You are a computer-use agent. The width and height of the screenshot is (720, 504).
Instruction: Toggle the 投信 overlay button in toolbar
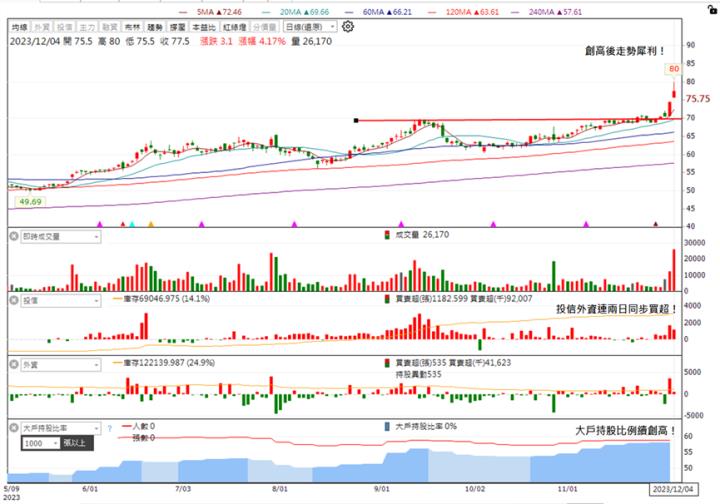pos(65,28)
